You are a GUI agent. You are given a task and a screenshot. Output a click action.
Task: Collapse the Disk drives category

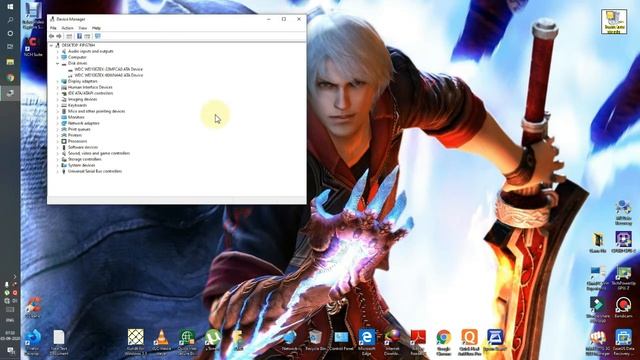(x=58, y=63)
